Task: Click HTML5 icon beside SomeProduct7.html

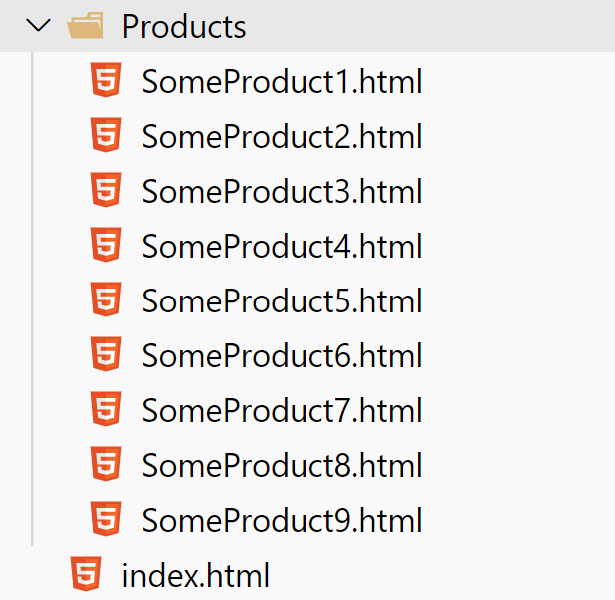Action: point(106,409)
